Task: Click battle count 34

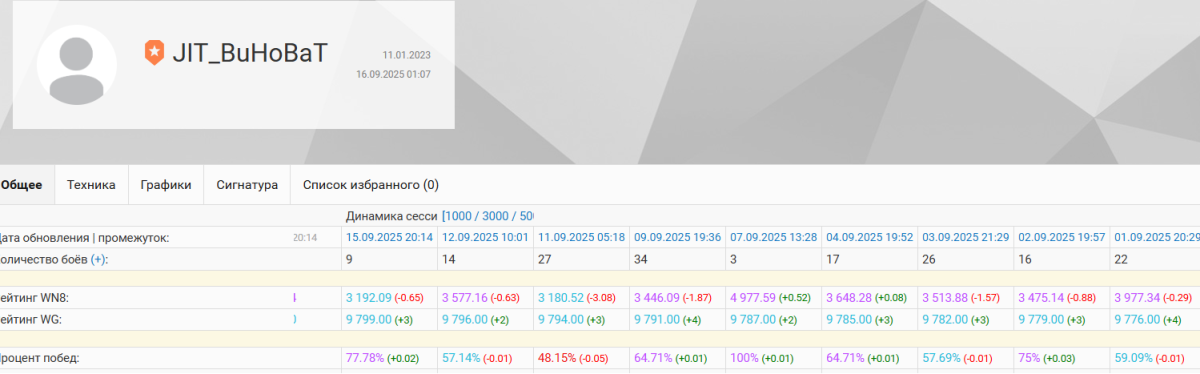Action: point(641,259)
